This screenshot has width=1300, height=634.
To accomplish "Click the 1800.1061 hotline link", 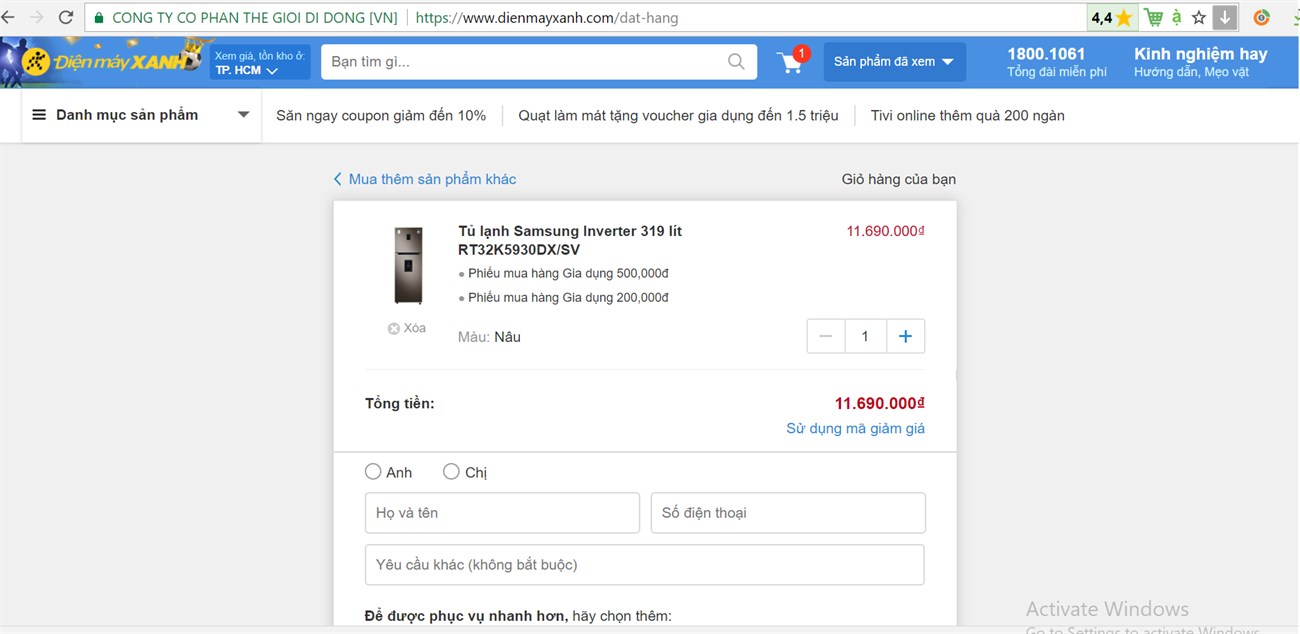I will point(1057,62).
